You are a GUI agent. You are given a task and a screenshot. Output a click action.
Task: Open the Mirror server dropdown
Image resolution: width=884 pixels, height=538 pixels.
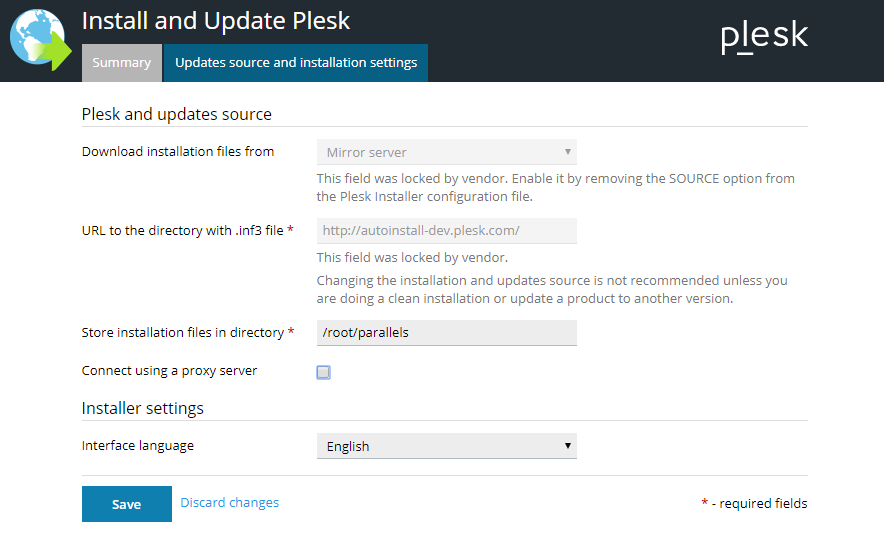point(447,152)
